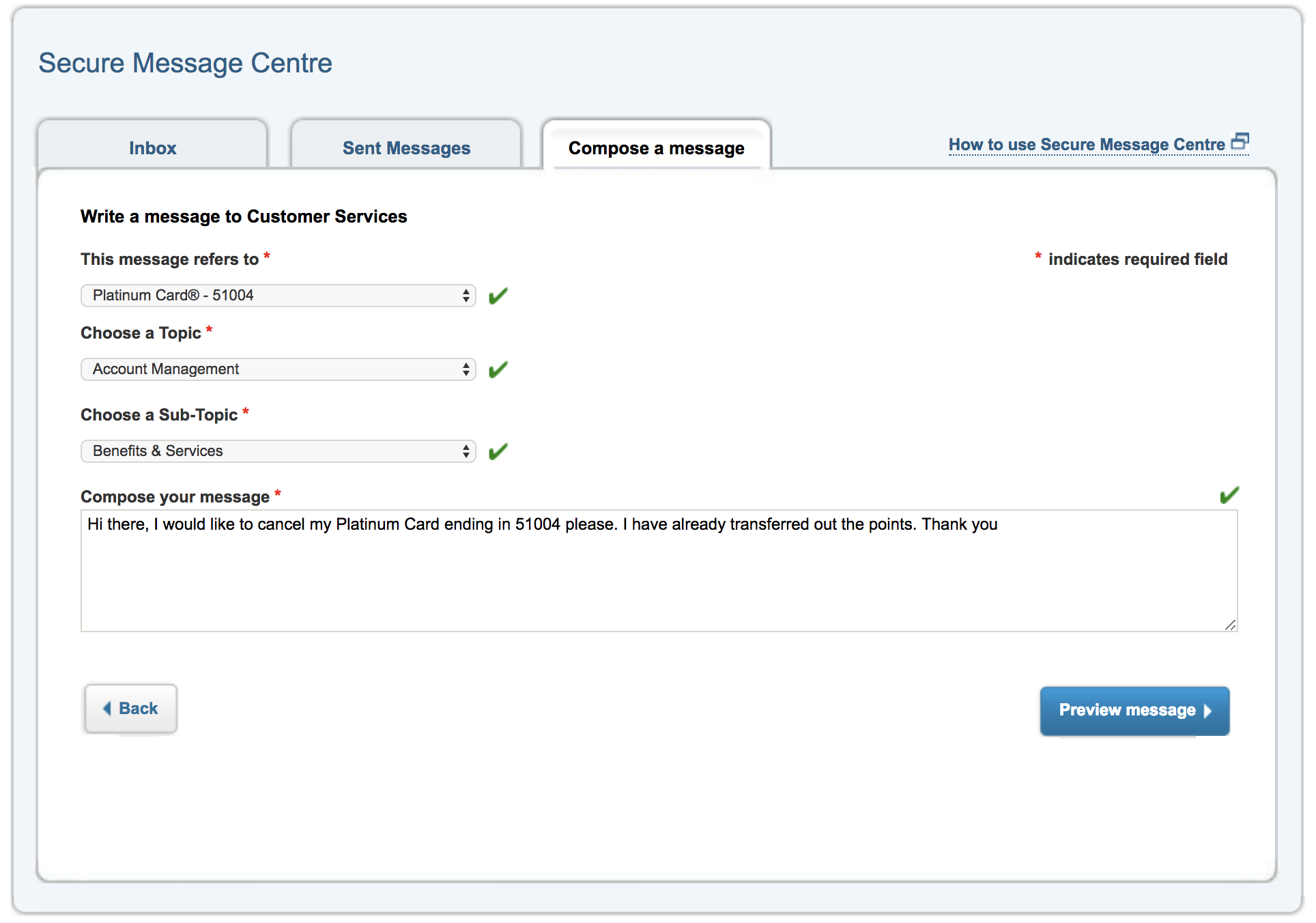Click the 'Write a message to Customer Services' heading
1316x923 pixels.
[244, 216]
